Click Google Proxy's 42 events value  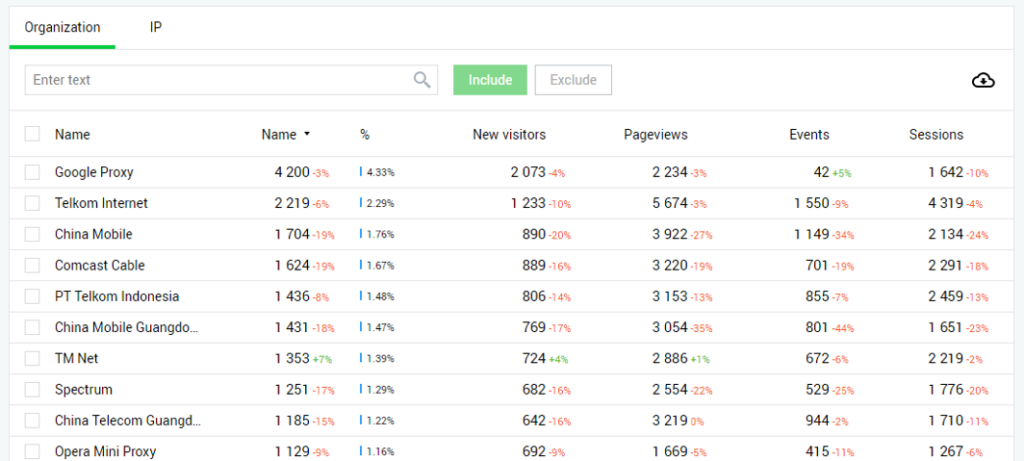click(x=821, y=172)
